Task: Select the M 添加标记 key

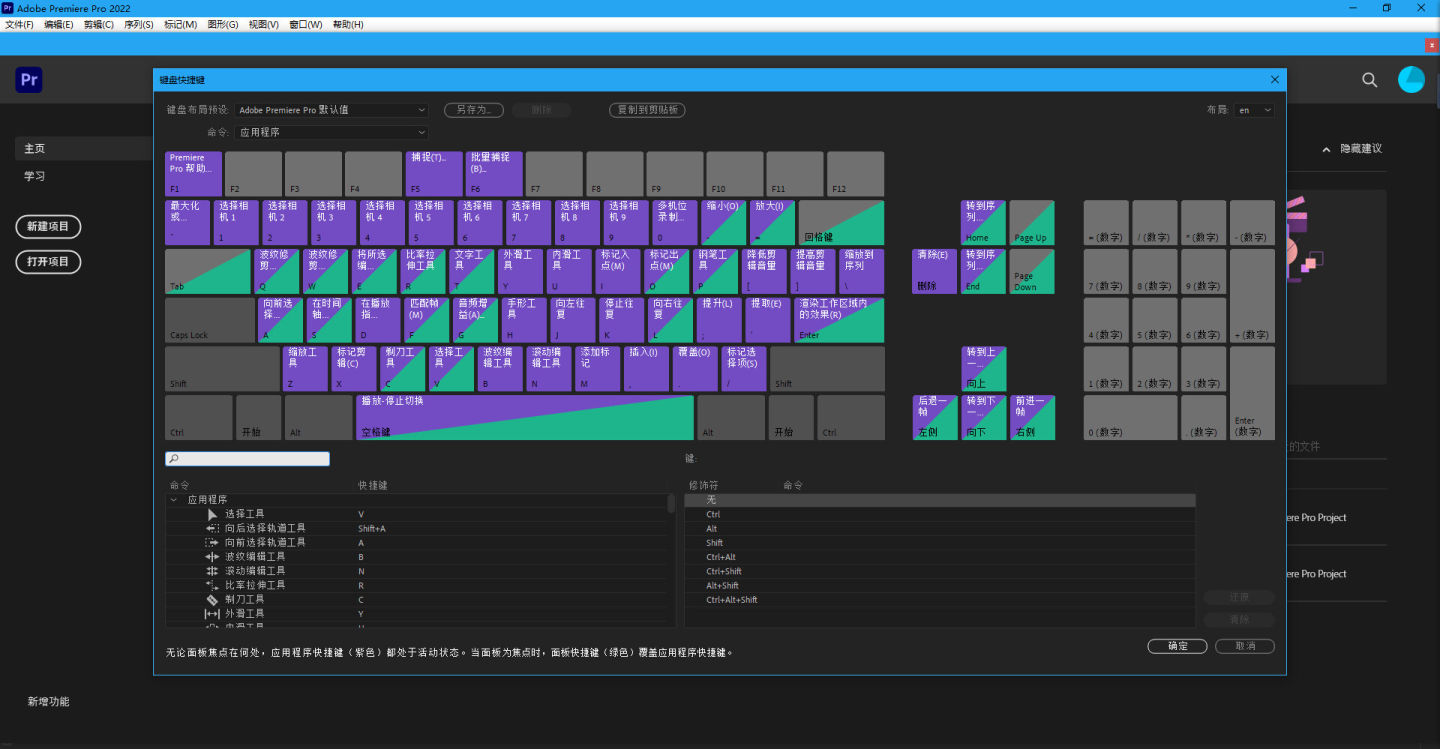Action: coord(598,369)
